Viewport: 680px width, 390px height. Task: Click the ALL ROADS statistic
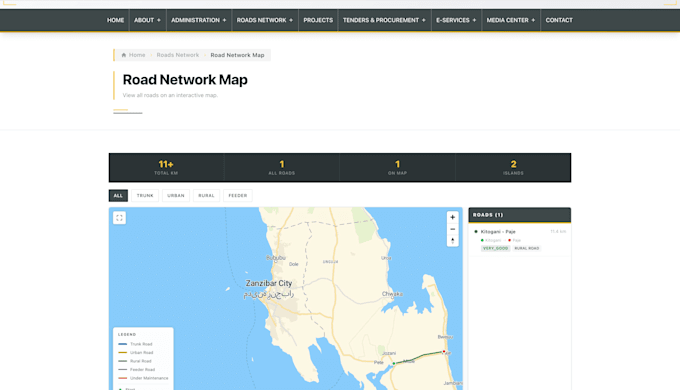pos(282,167)
